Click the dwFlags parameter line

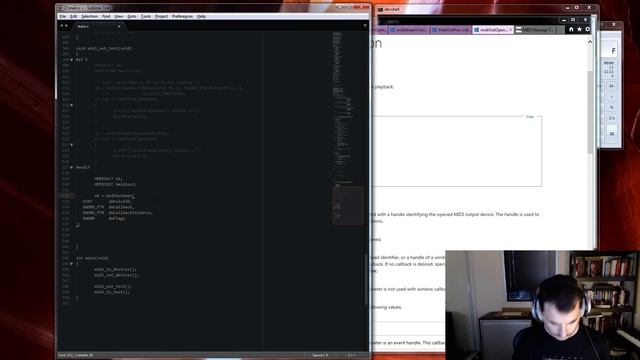pos(104,218)
